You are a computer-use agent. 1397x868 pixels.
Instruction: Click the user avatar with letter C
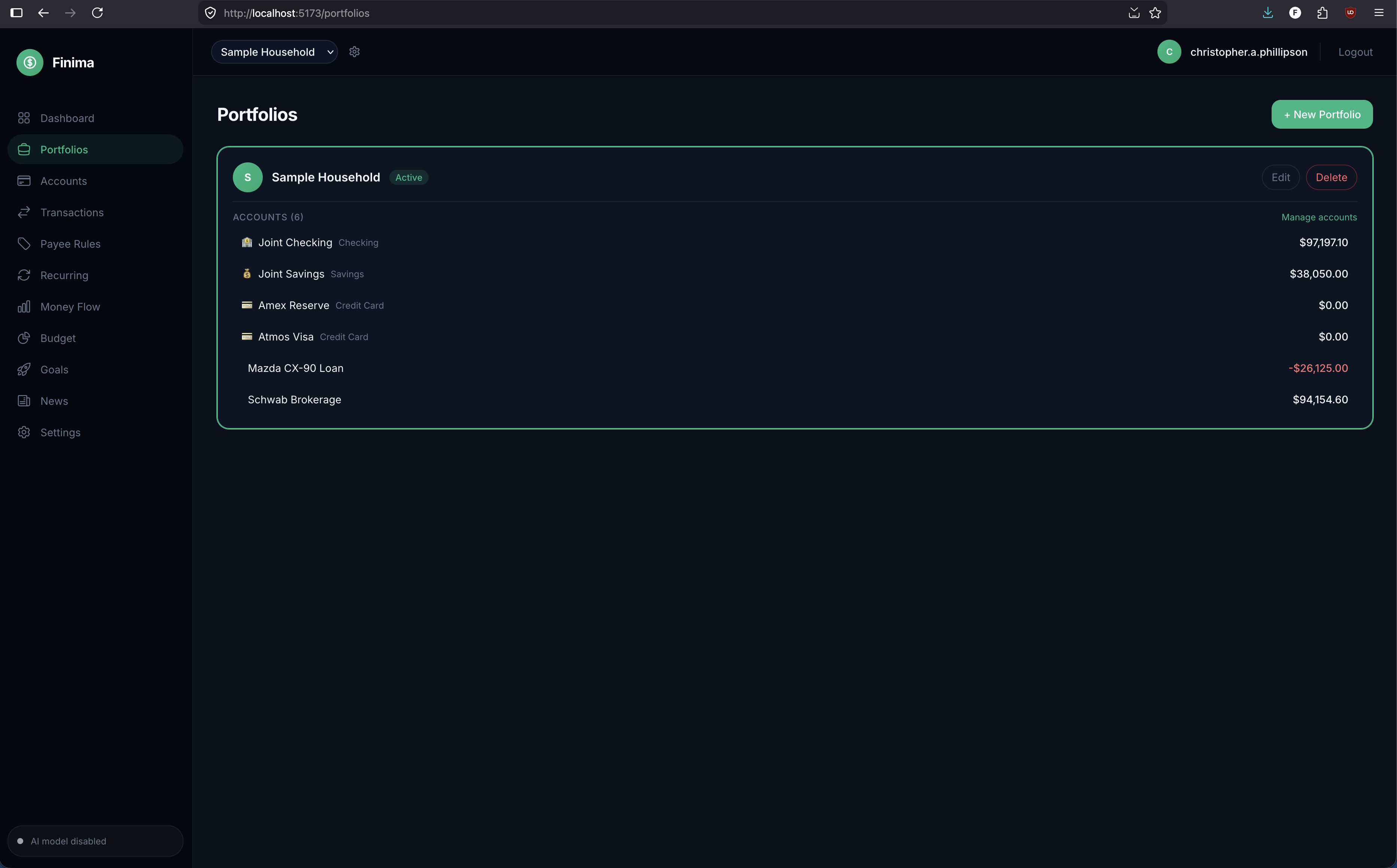(x=1169, y=52)
